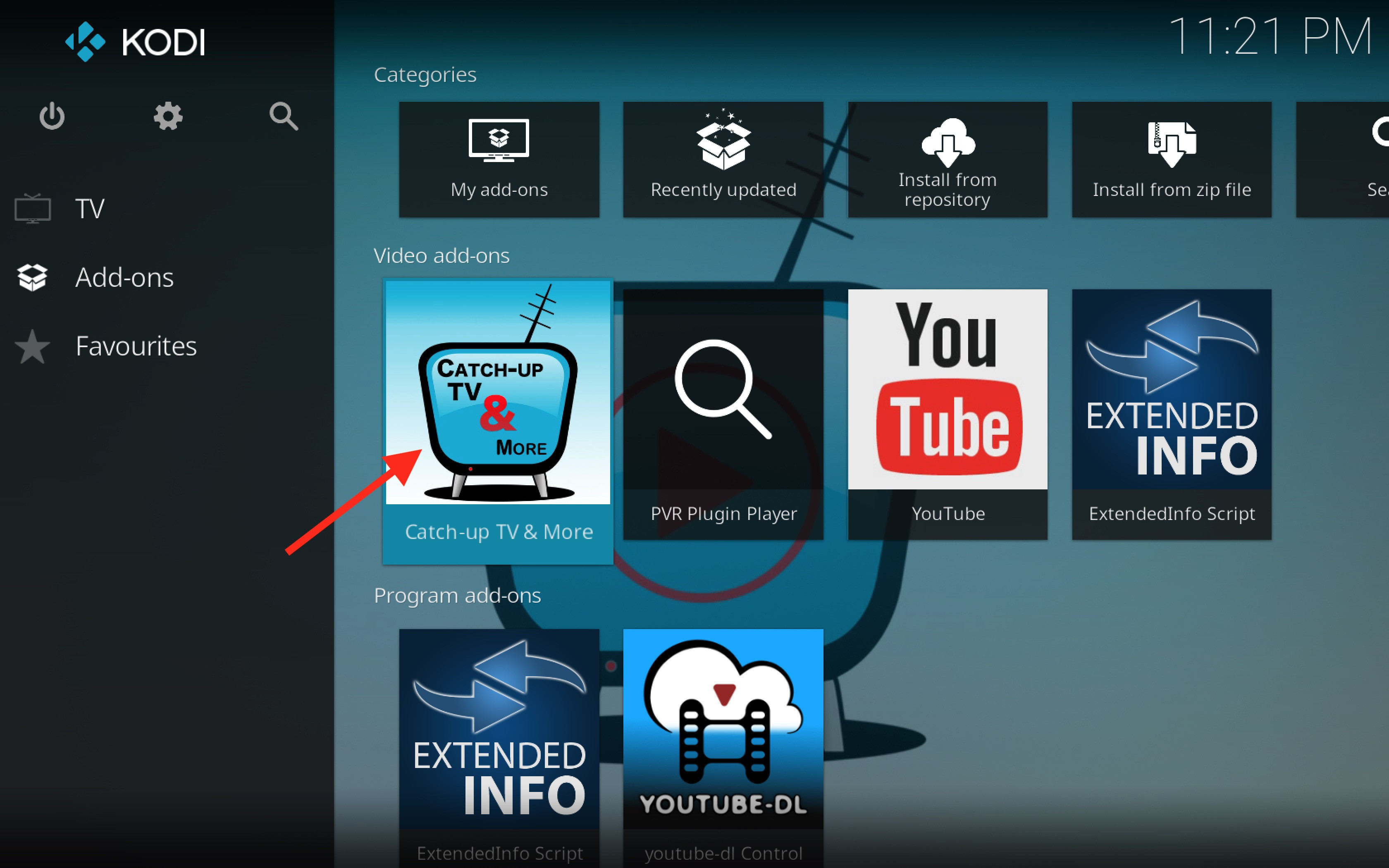This screenshot has width=1389, height=868.
Task: Open Settings via the gear icon
Action: (x=167, y=116)
